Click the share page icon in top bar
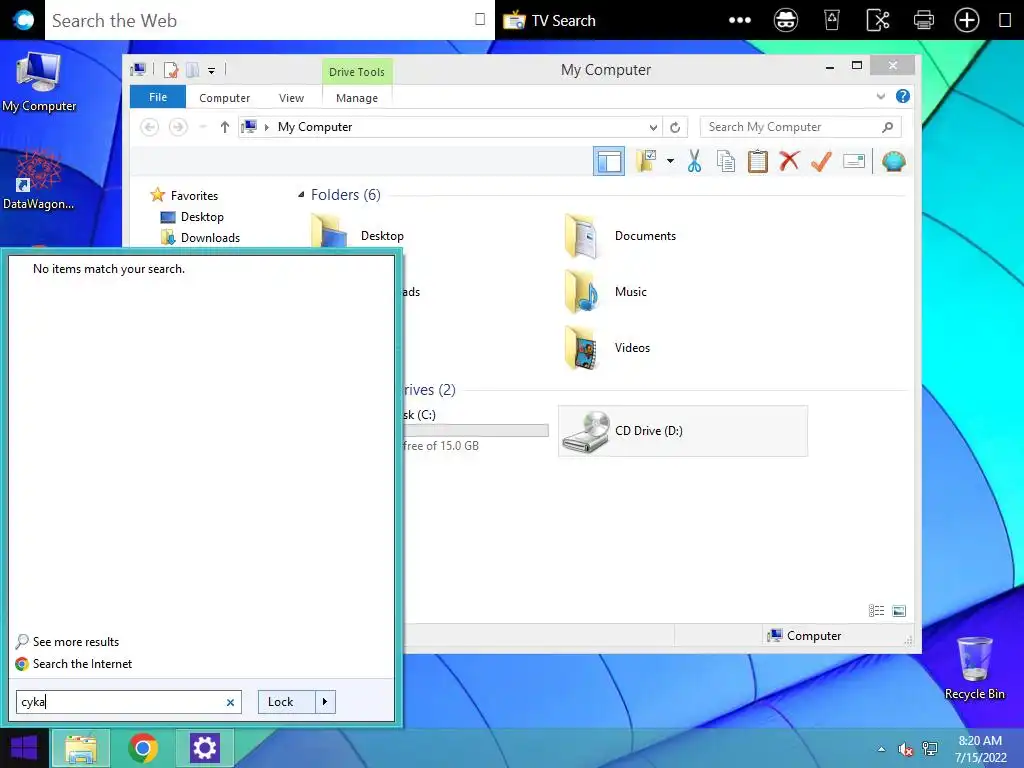The image size is (1024, 768). [x=878, y=20]
